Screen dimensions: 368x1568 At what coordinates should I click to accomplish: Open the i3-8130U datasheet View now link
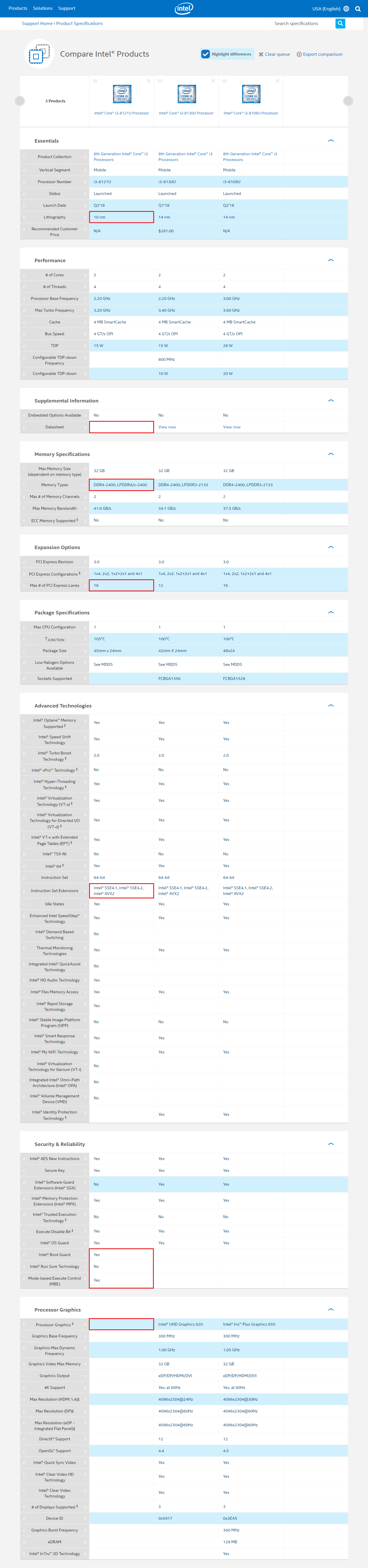[x=167, y=427]
